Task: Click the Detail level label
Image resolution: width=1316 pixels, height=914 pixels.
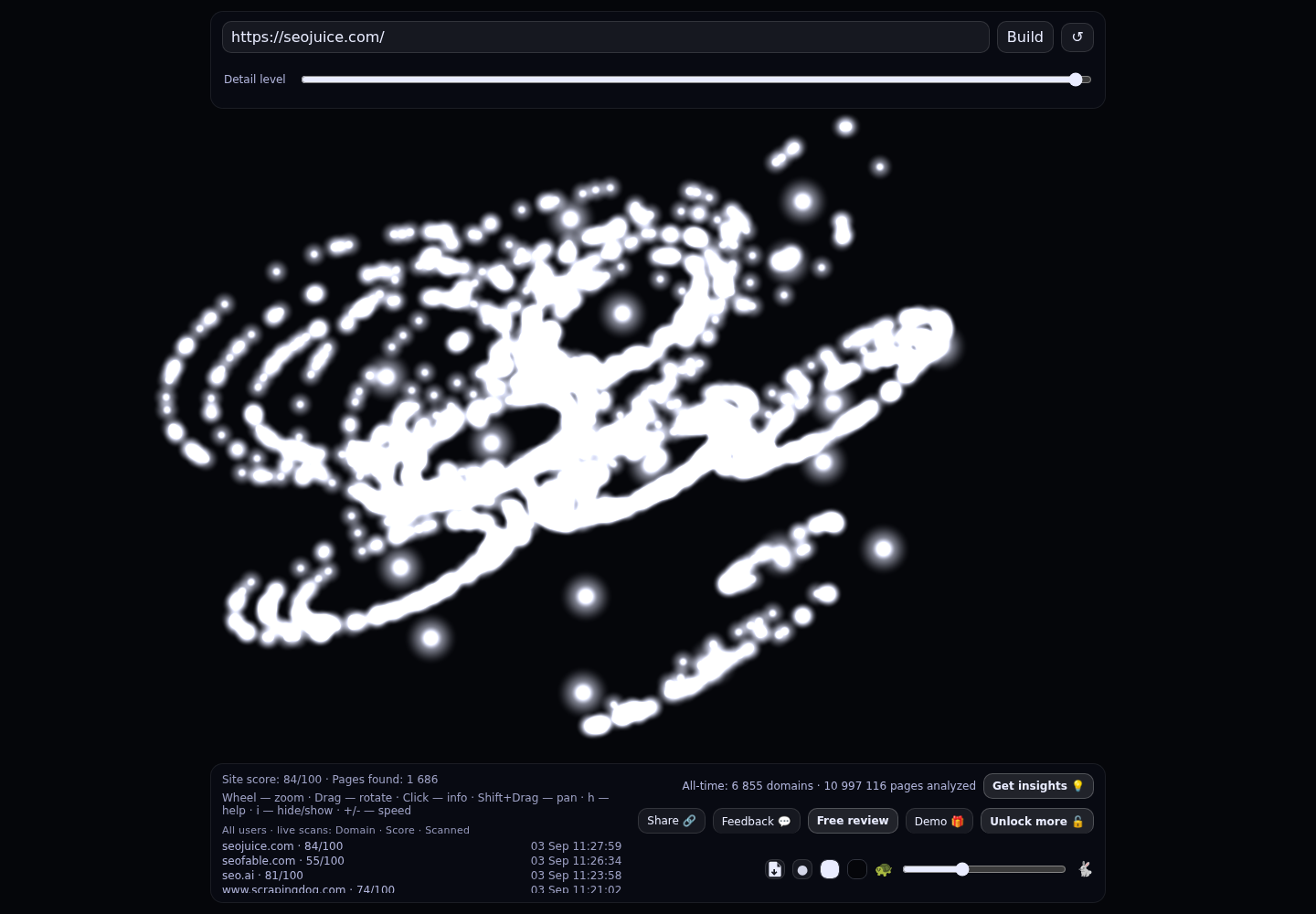Action: tap(255, 80)
